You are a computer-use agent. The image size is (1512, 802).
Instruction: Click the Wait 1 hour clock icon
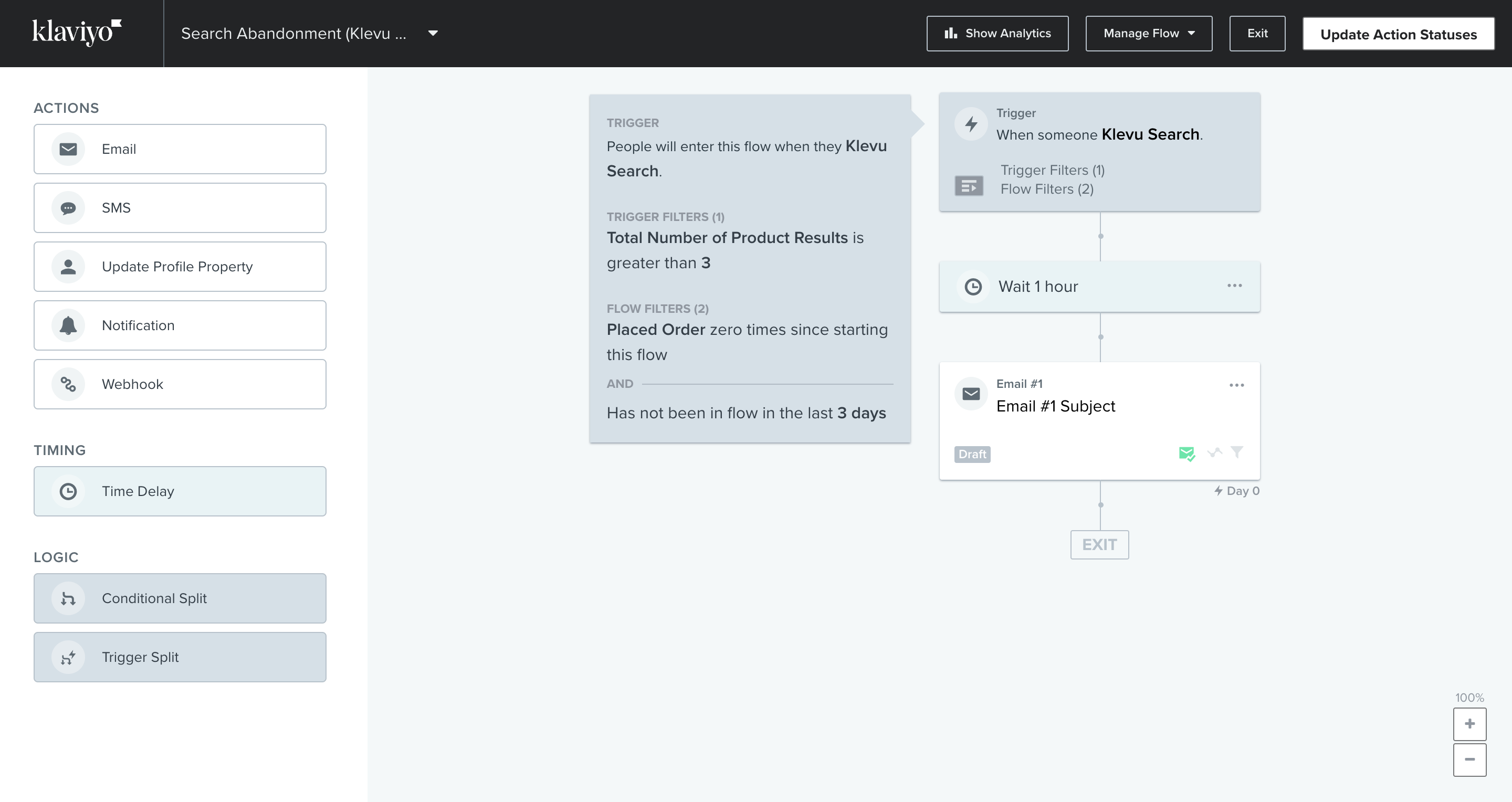973,286
